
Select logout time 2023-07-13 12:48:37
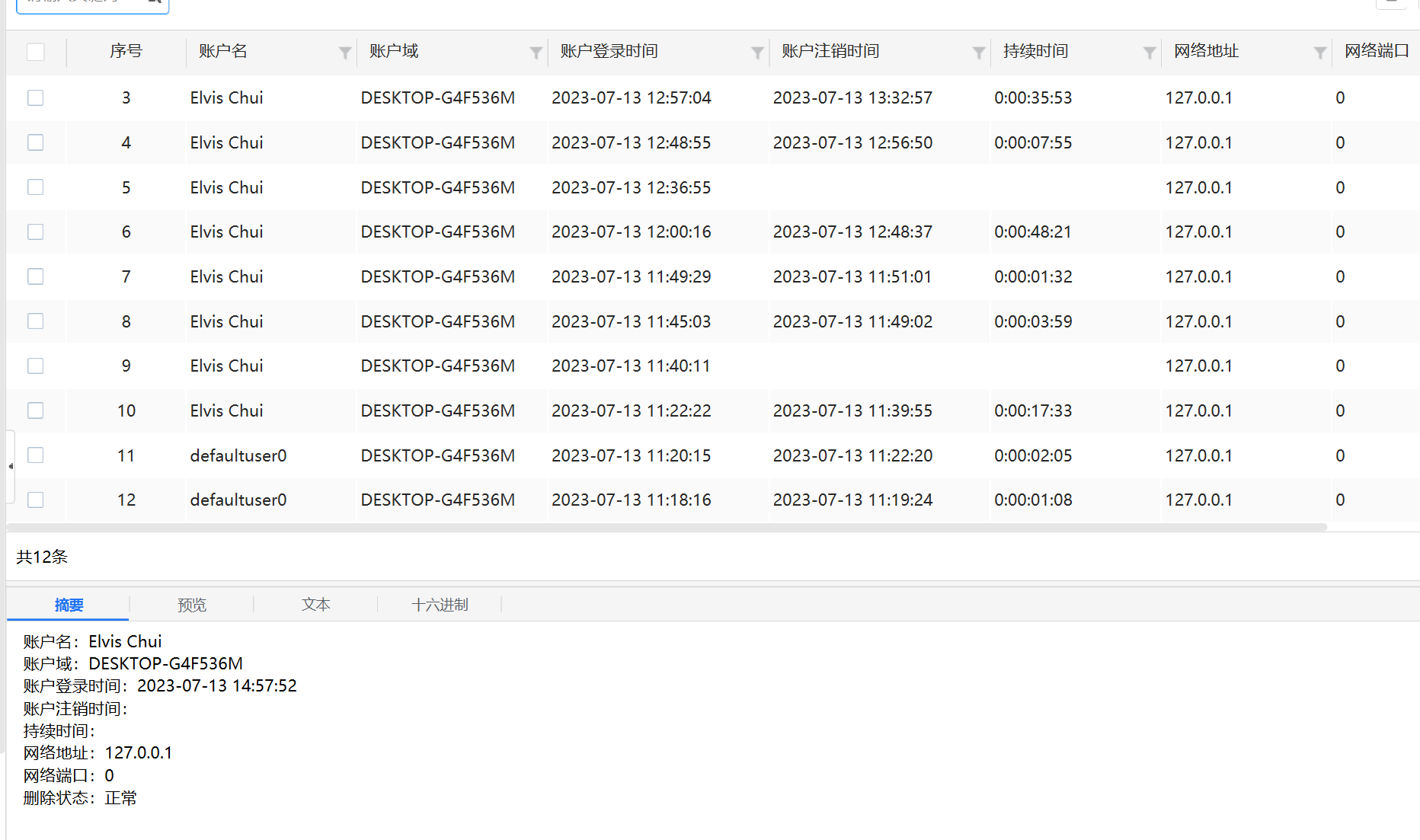click(852, 232)
